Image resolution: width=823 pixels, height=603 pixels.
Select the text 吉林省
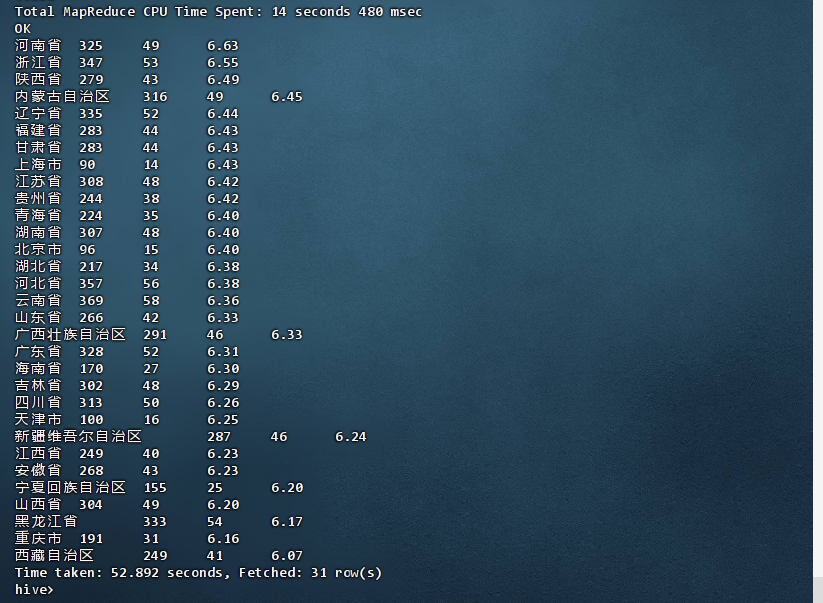[x=38, y=385]
